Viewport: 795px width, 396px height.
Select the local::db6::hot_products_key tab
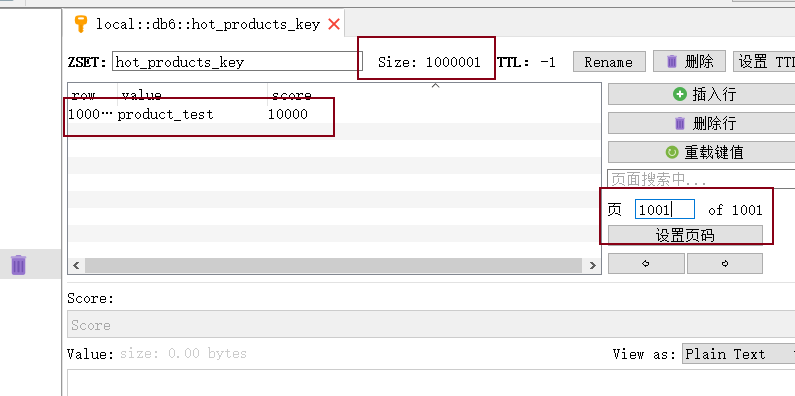click(x=203, y=24)
